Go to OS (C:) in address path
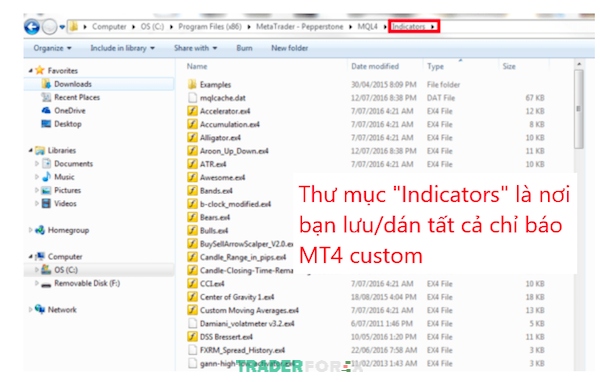The image size is (600, 382). pyautogui.click(x=152, y=26)
